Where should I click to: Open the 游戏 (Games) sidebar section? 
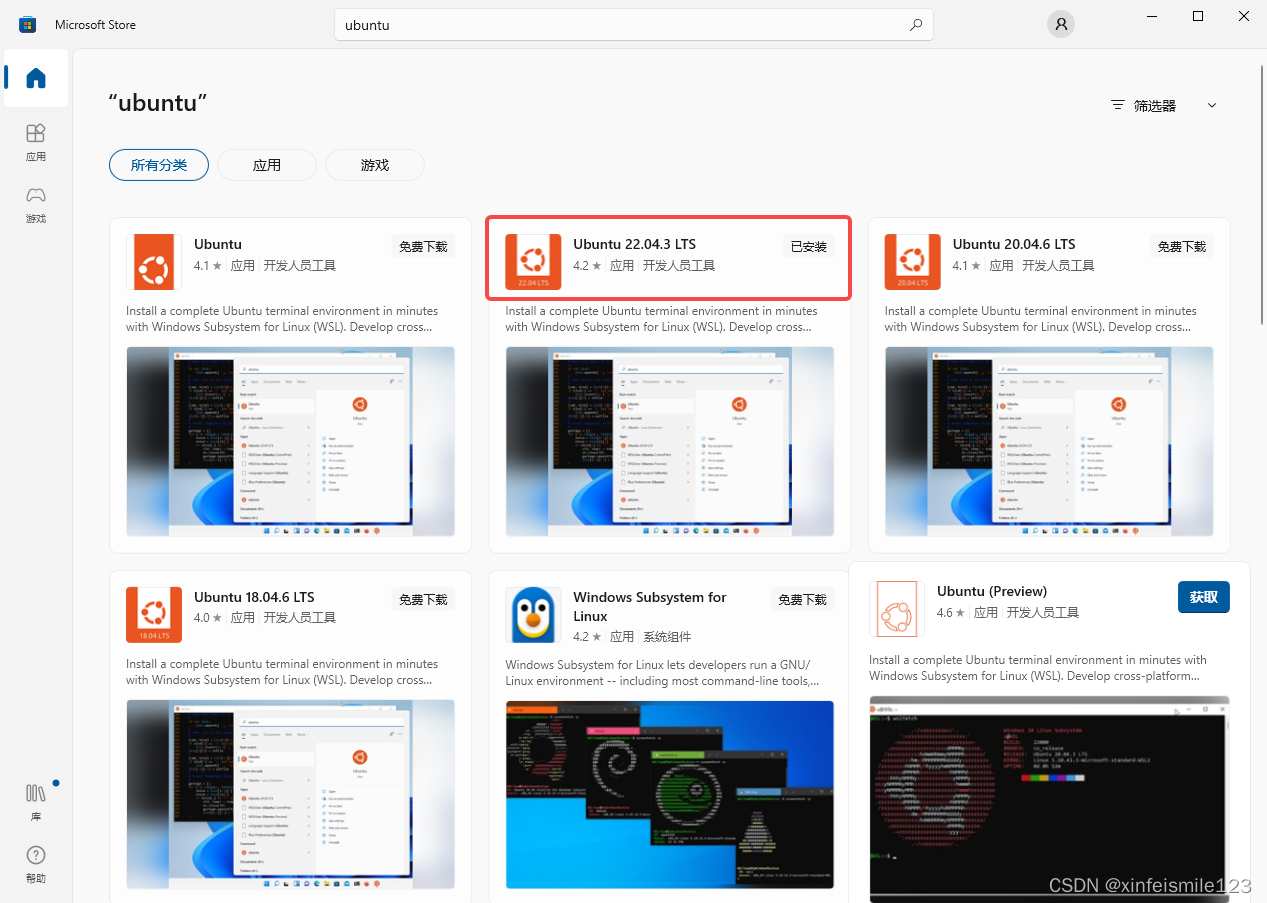[x=36, y=204]
